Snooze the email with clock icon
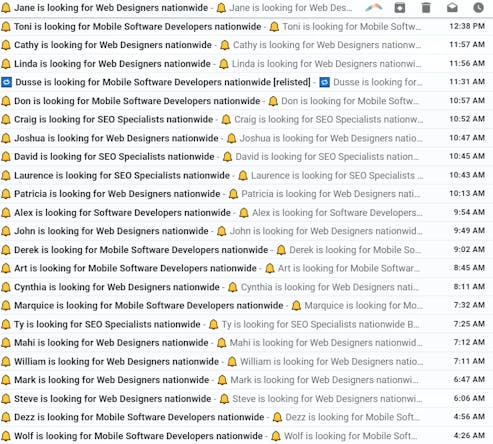The height and width of the screenshot is (444, 493). click(478, 7)
